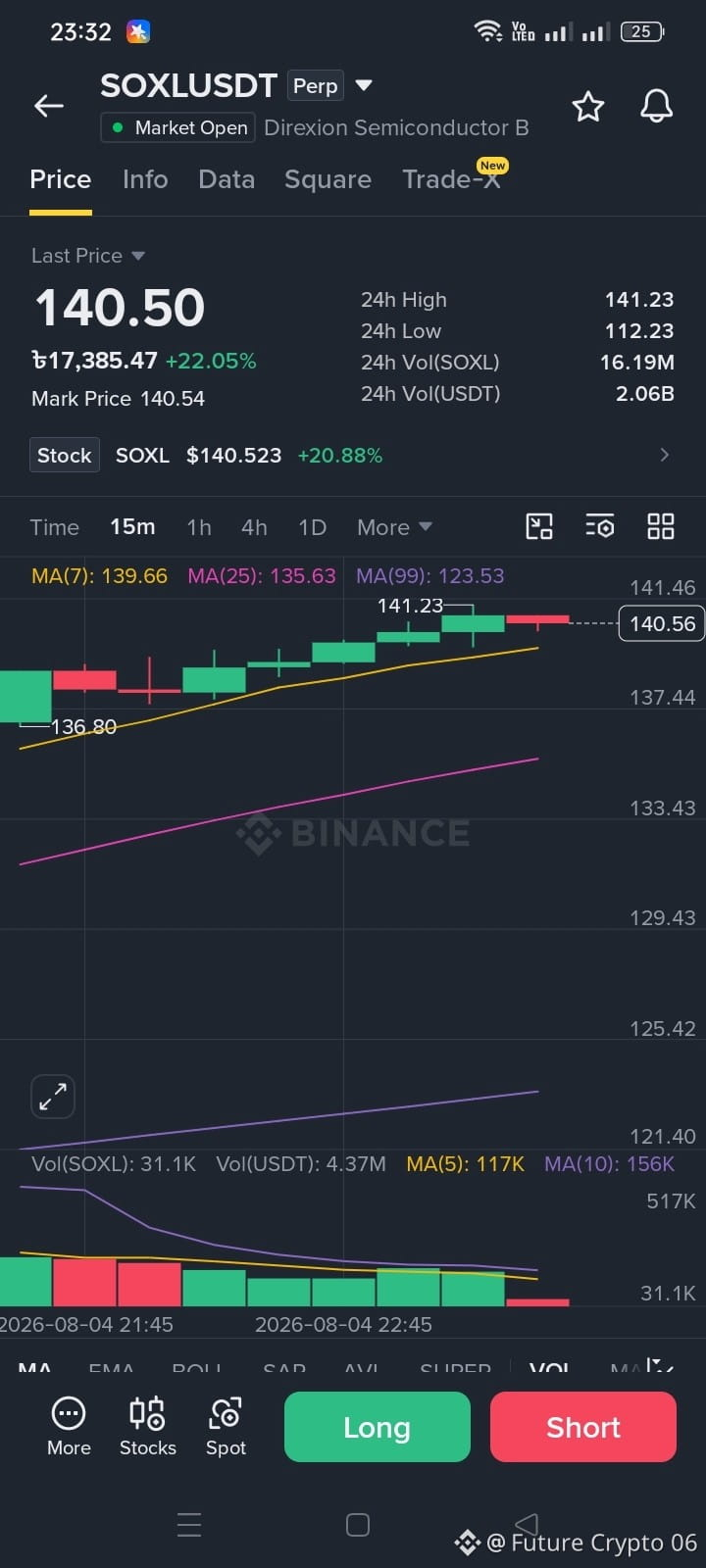Tap the Stock label badge
The width and height of the screenshot is (706, 1568).
tap(65, 455)
